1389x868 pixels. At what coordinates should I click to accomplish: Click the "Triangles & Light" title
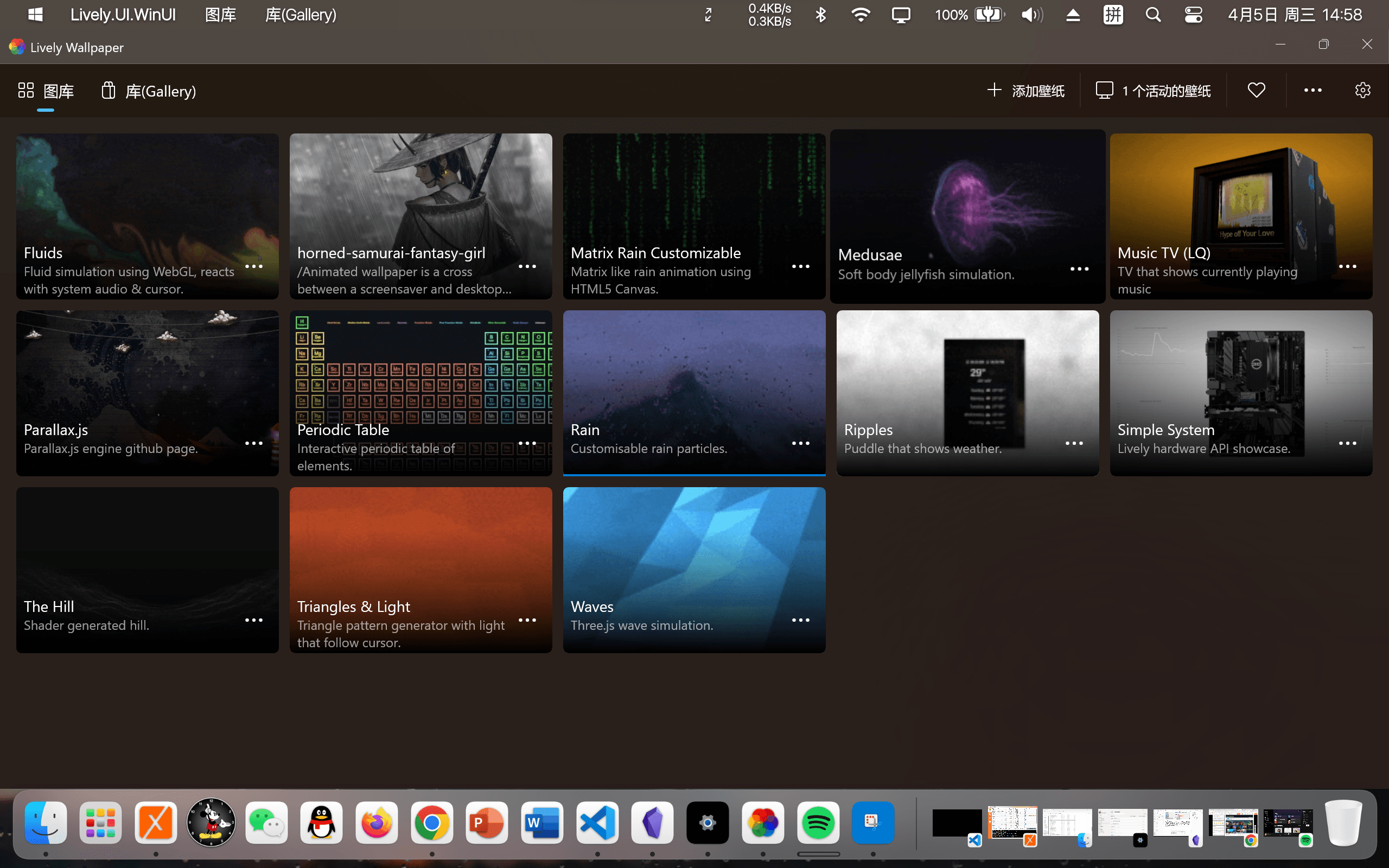[x=354, y=606]
